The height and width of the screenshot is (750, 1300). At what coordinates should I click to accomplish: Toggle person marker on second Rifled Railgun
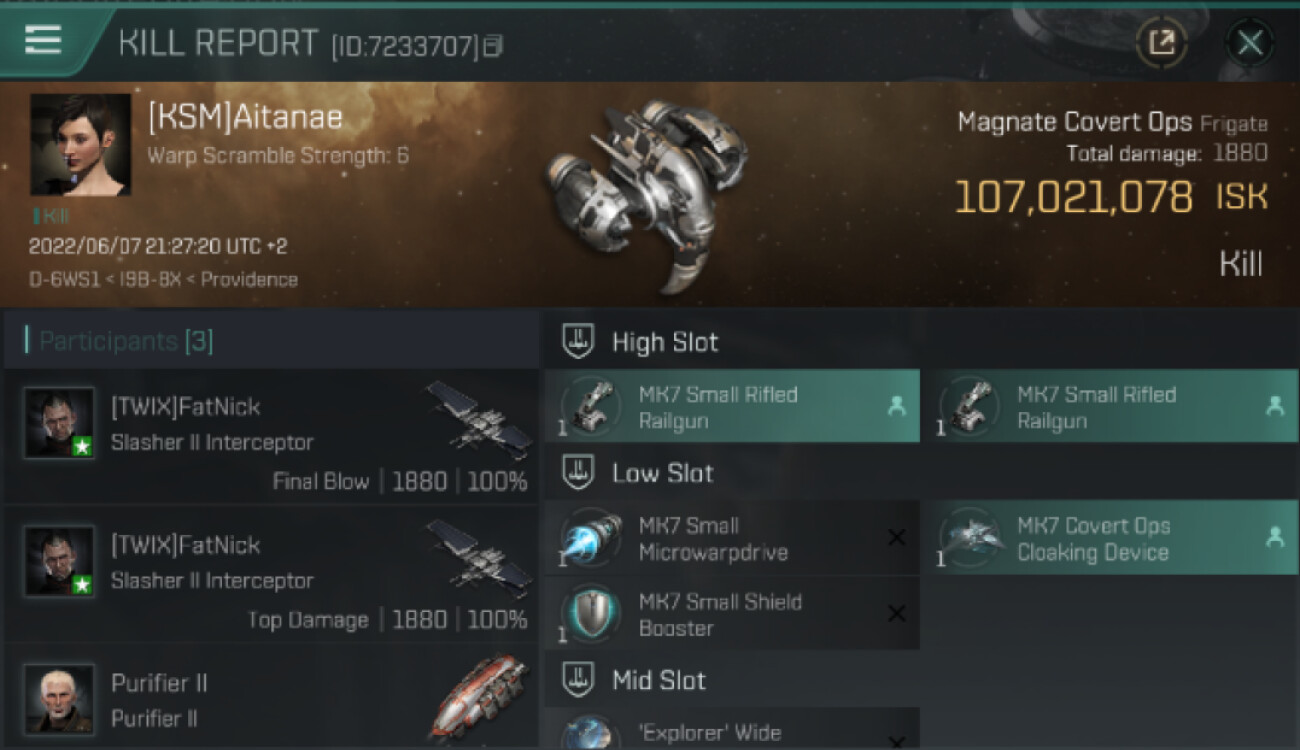(1275, 406)
